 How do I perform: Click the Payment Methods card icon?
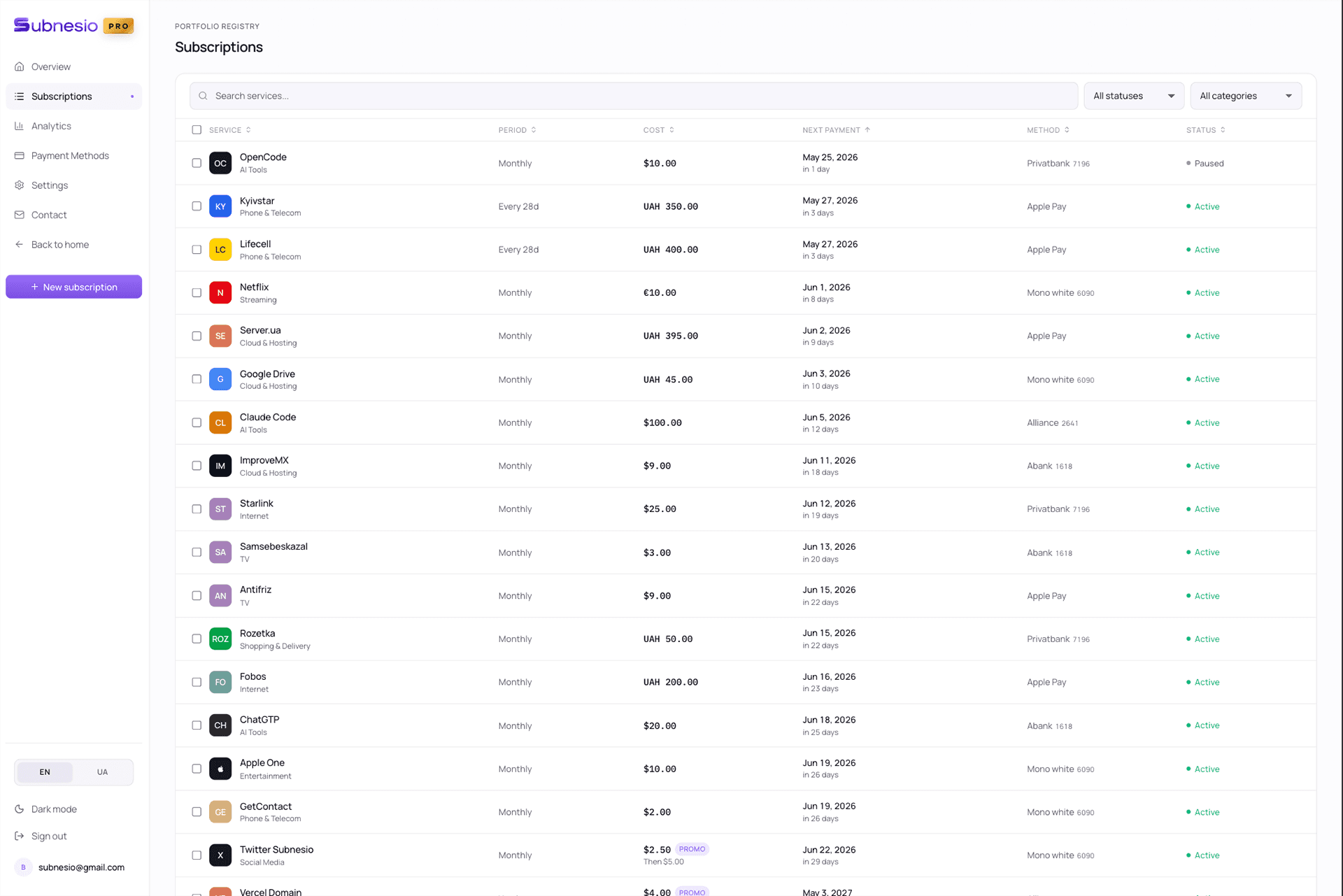coord(20,155)
